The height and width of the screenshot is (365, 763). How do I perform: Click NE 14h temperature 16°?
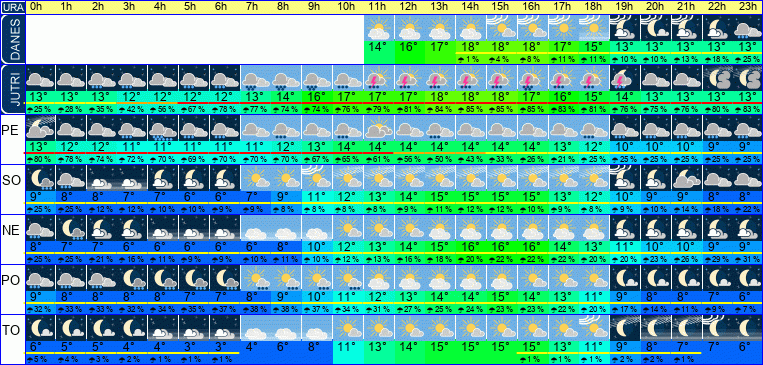[x=470, y=247]
